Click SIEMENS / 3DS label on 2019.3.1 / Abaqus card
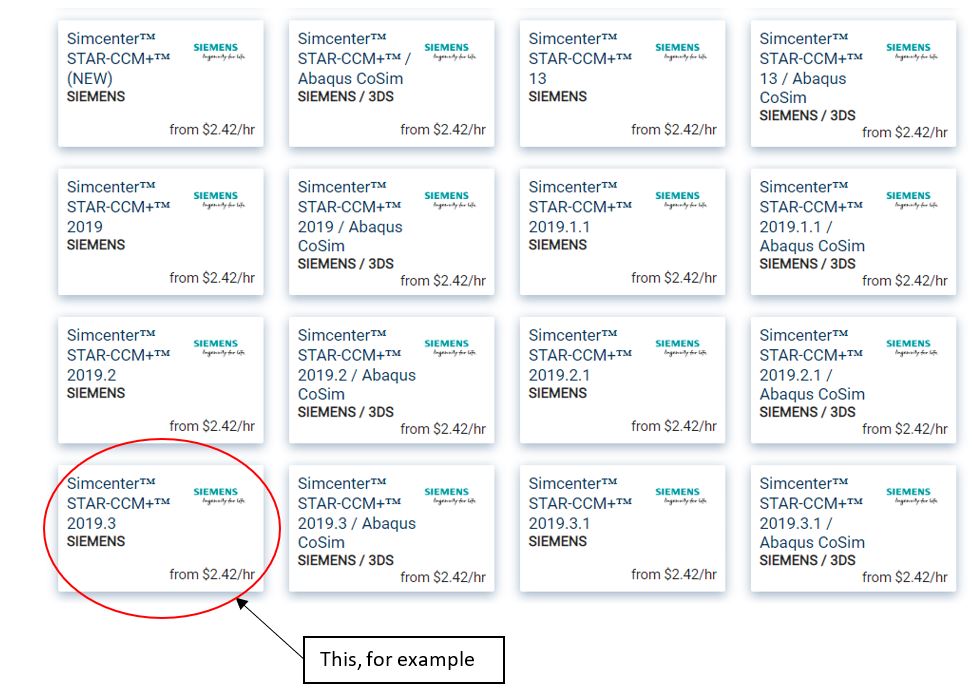Image resolution: width=972 pixels, height=697 pixels. coord(808,561)
